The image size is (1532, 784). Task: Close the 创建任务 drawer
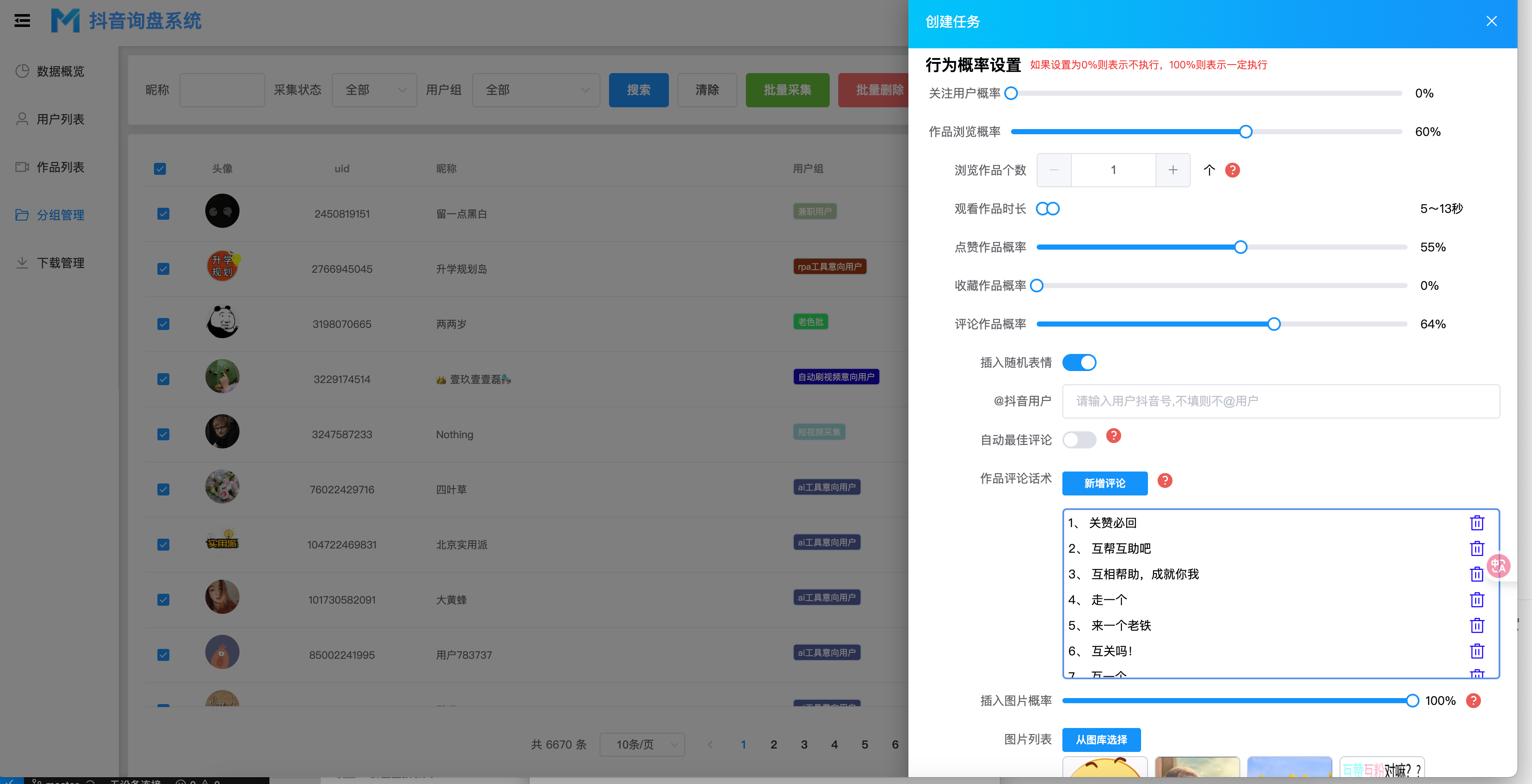[1491, 21]
